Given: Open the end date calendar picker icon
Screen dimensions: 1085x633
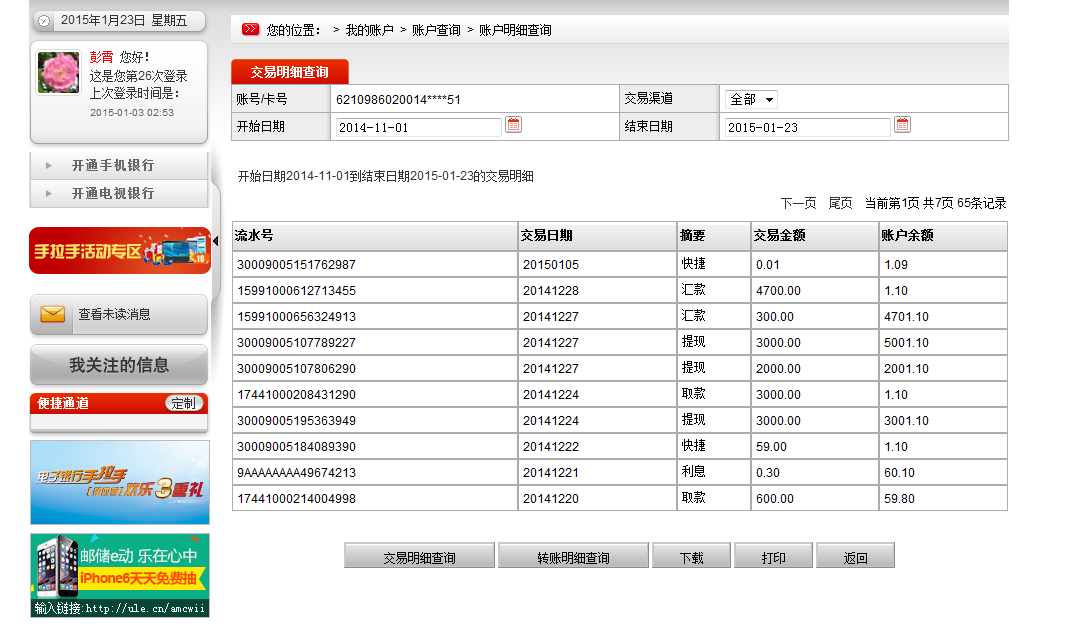Looking at the screenshot, I should point(902,125).
